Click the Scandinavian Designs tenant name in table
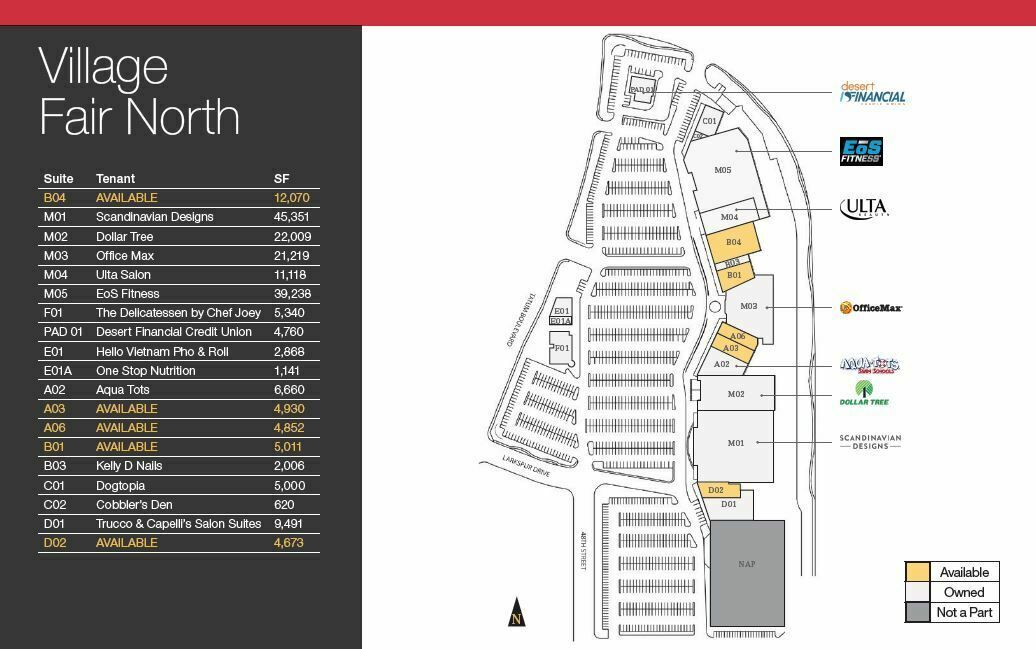The image size is (1036, 649). [x=154, y=217]
